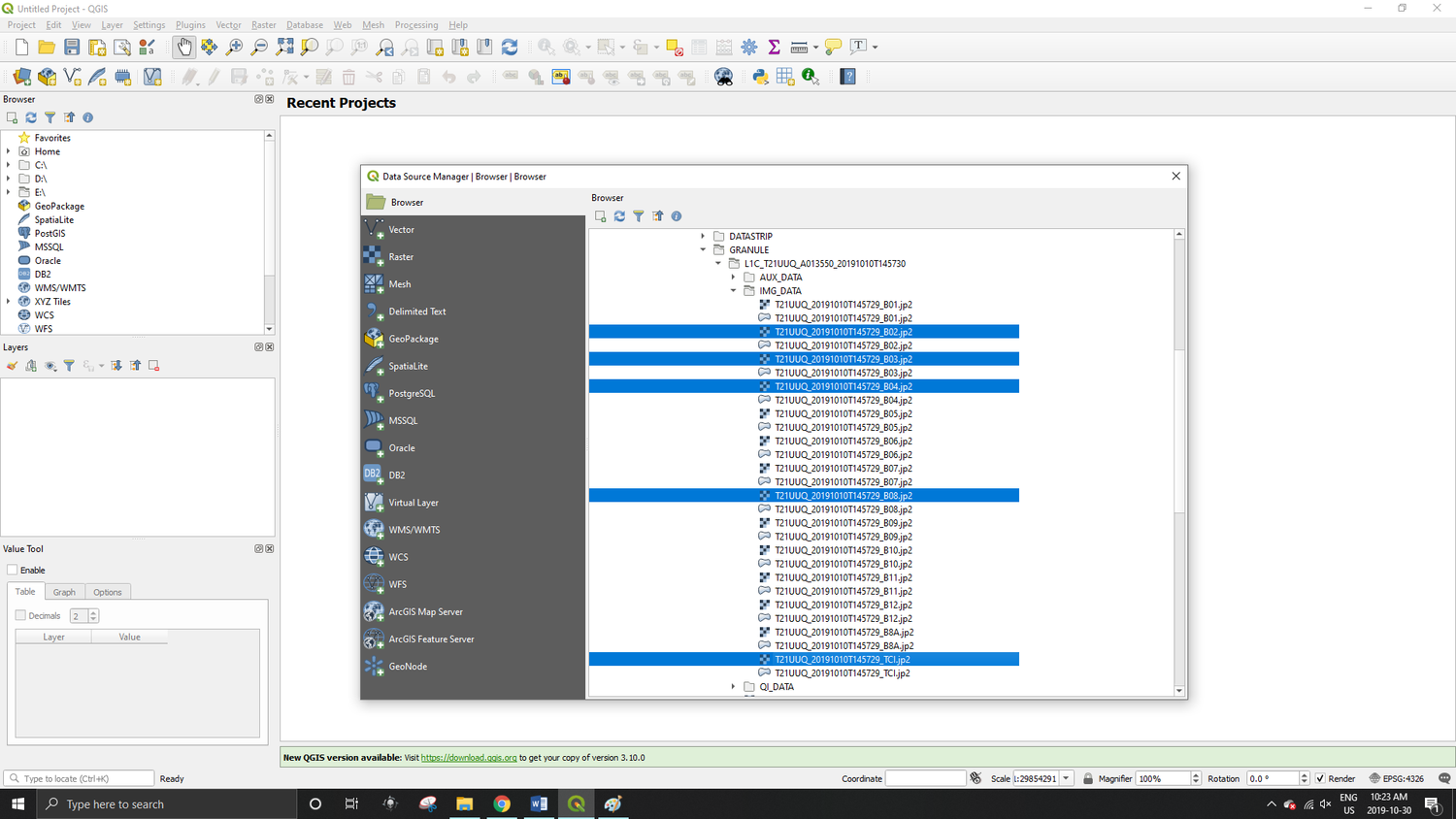
Task: Select Raster in Data Source Manager sidebar
Action: 401,257
